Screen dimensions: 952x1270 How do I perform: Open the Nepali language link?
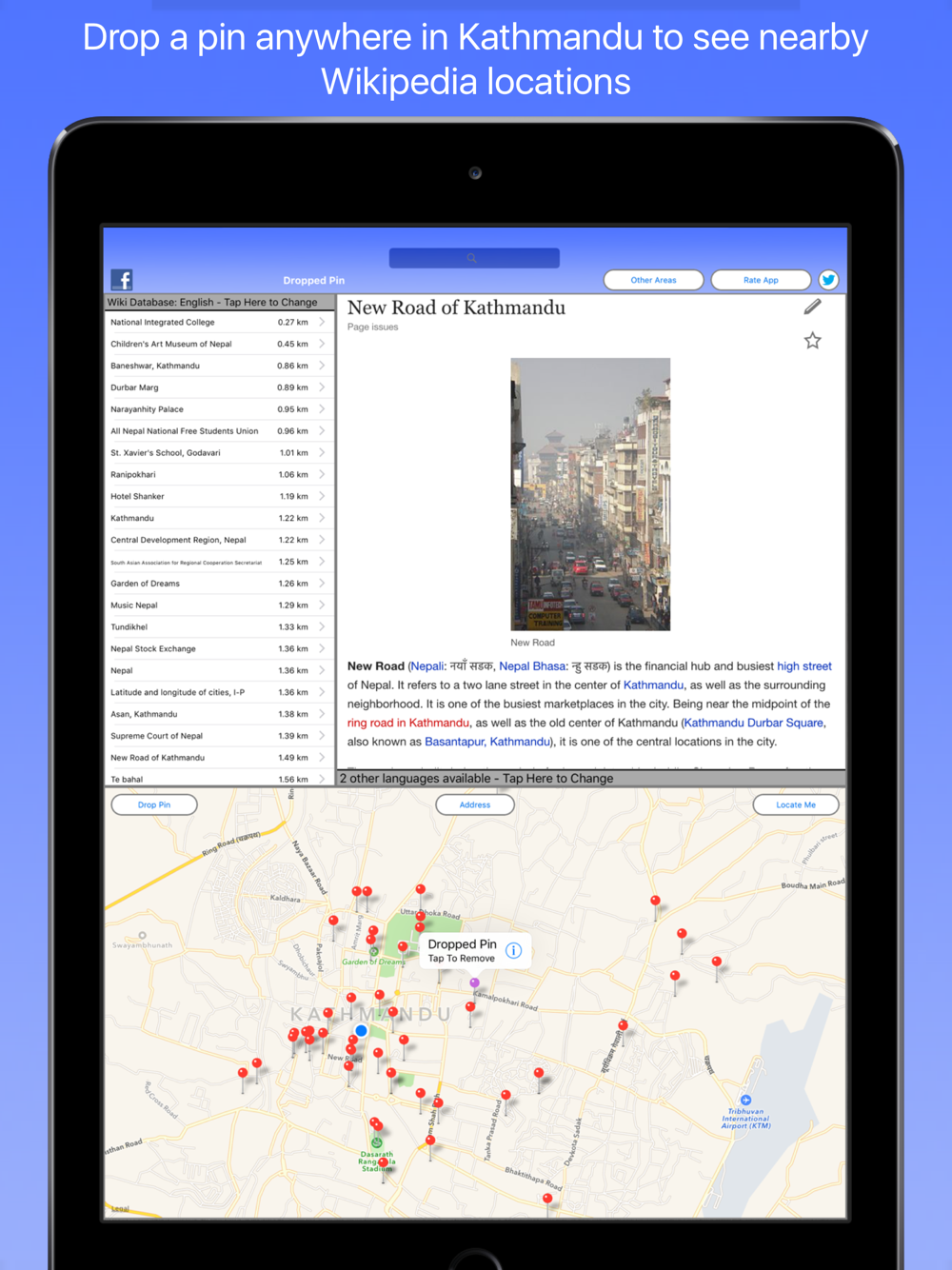click(427, 666)
